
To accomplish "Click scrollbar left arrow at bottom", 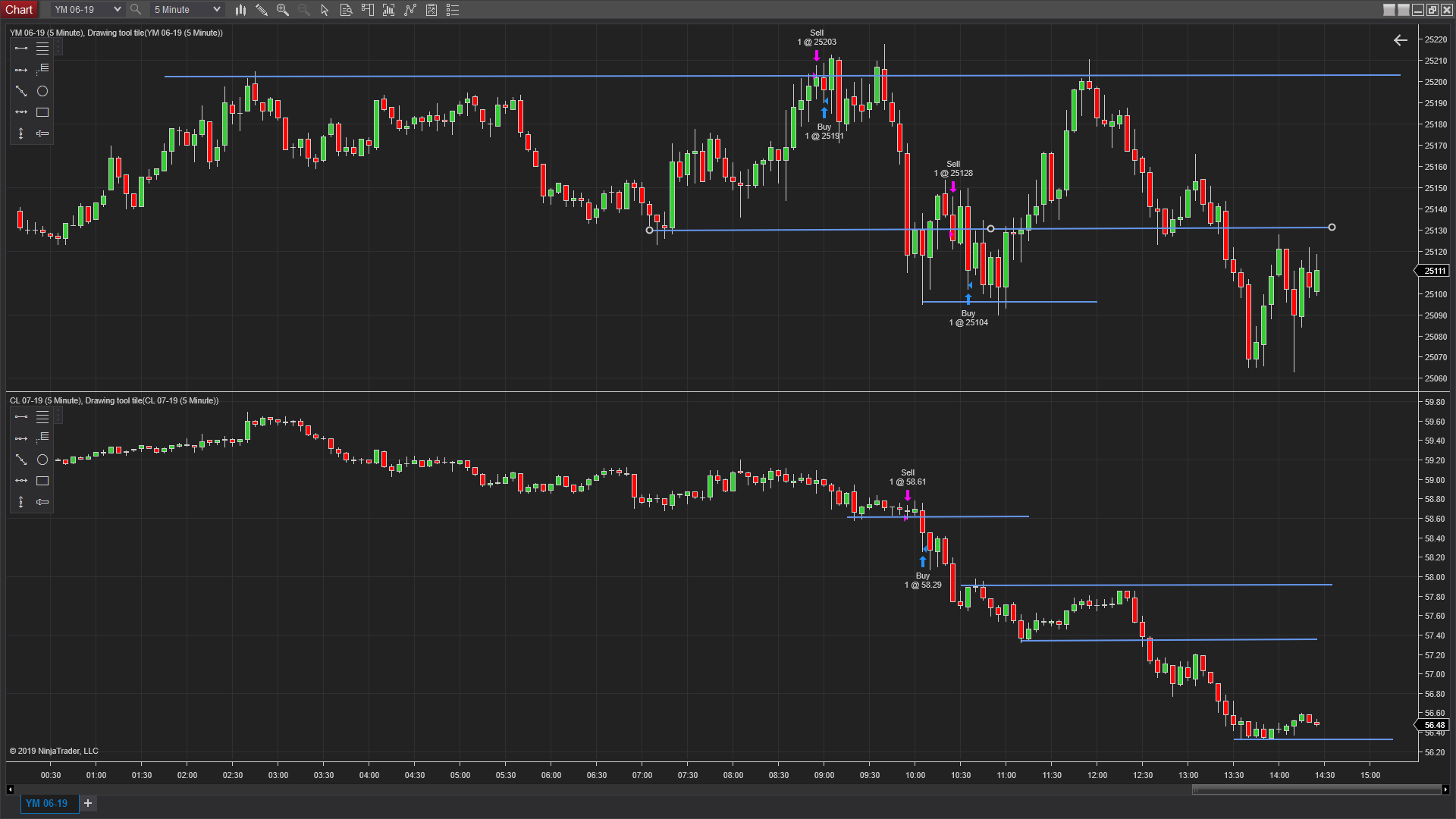I will [x=10, y=789].
